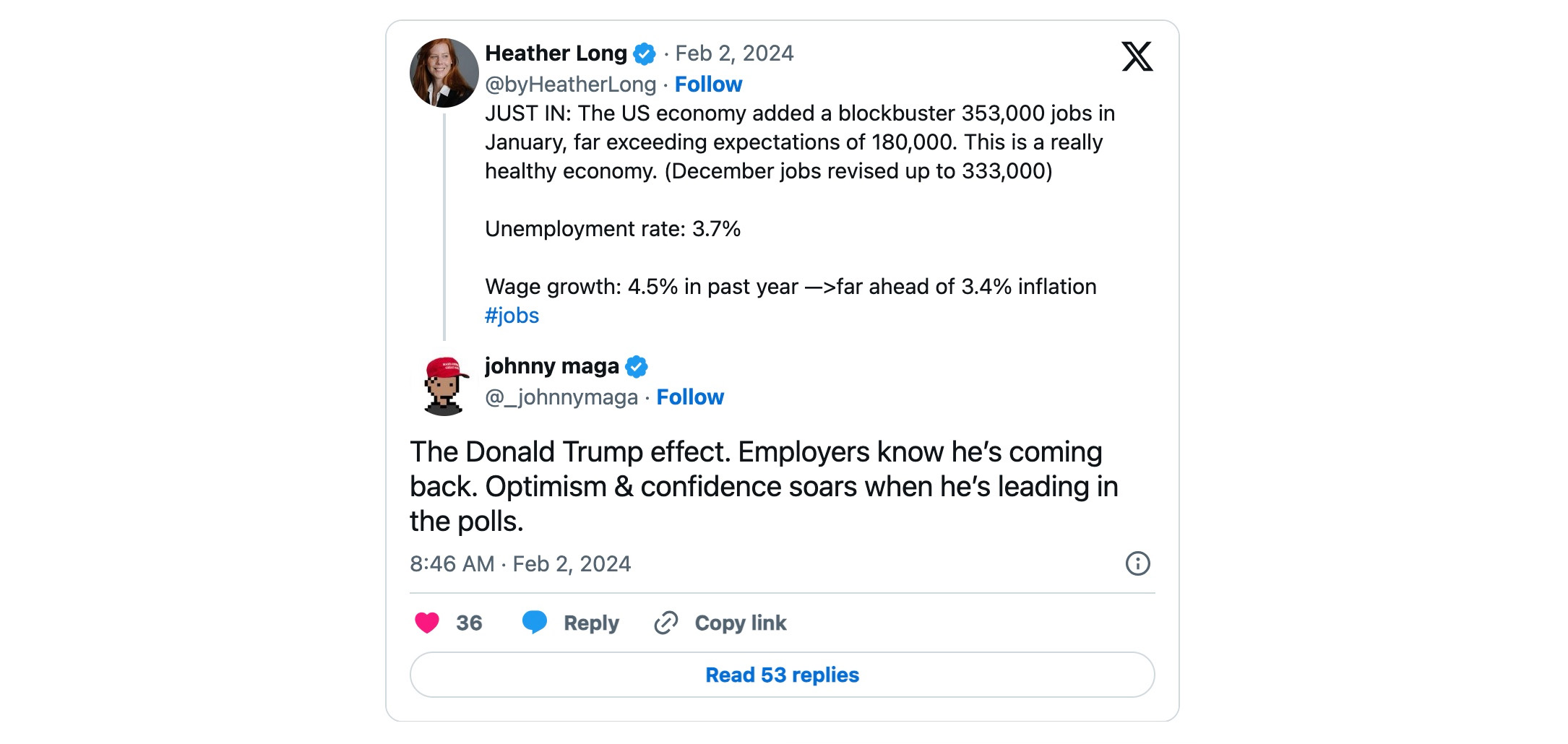This screenshot has height=744, width=1568.
Task: Click the Reply speech bubble icon
Action: 535,622
